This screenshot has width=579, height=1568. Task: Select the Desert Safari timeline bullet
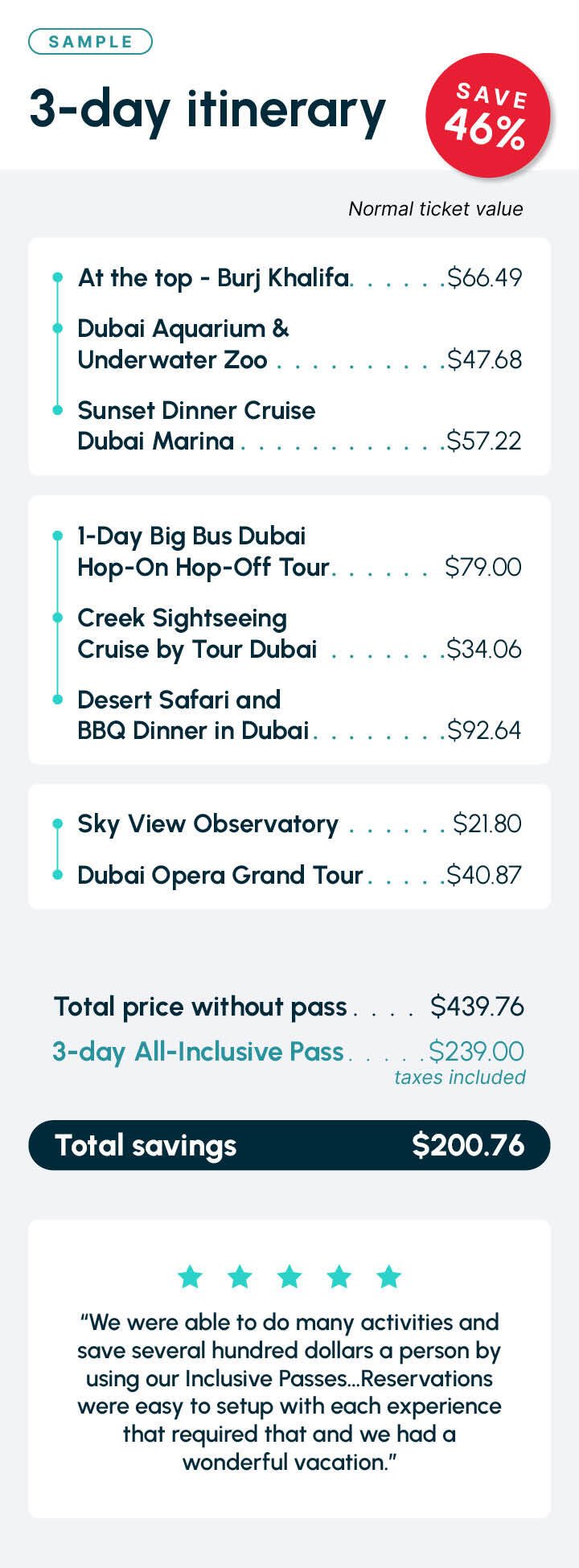coord(57,700)
